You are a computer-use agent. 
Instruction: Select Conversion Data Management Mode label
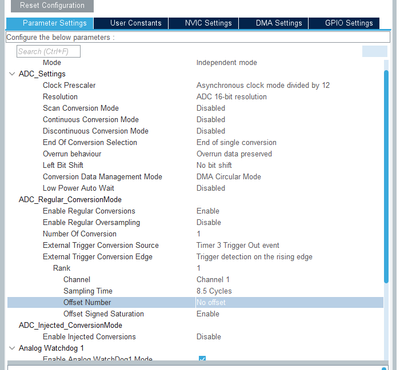pos(102,177)
